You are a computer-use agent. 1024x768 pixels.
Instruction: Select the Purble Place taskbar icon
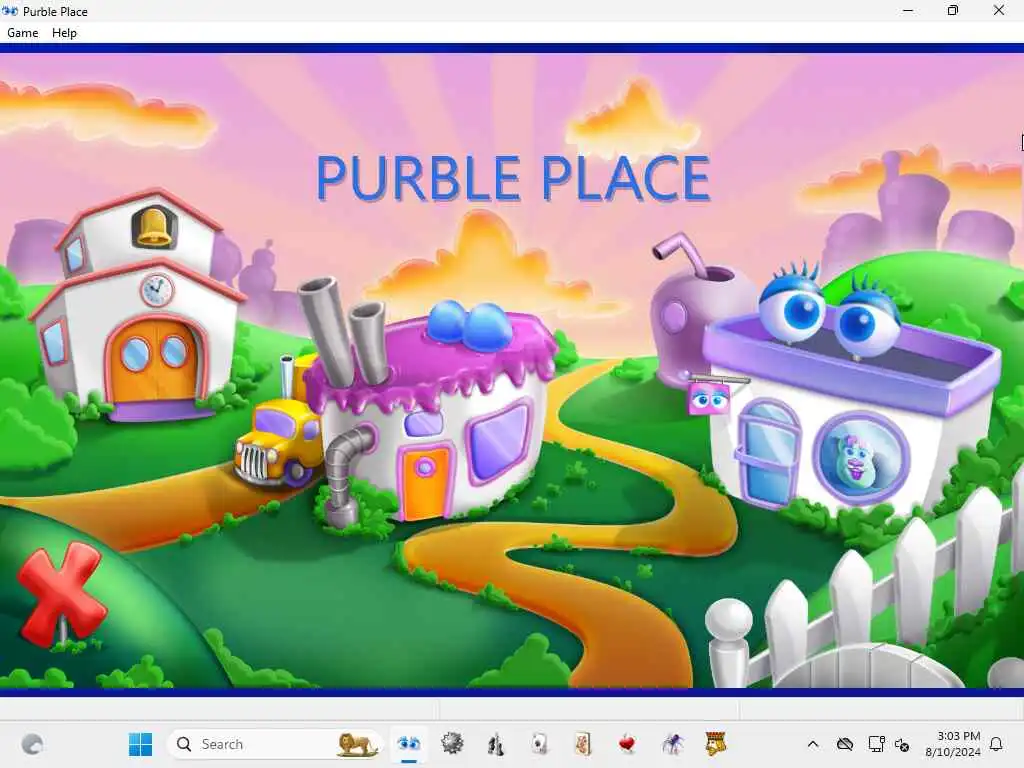[409, 744]
